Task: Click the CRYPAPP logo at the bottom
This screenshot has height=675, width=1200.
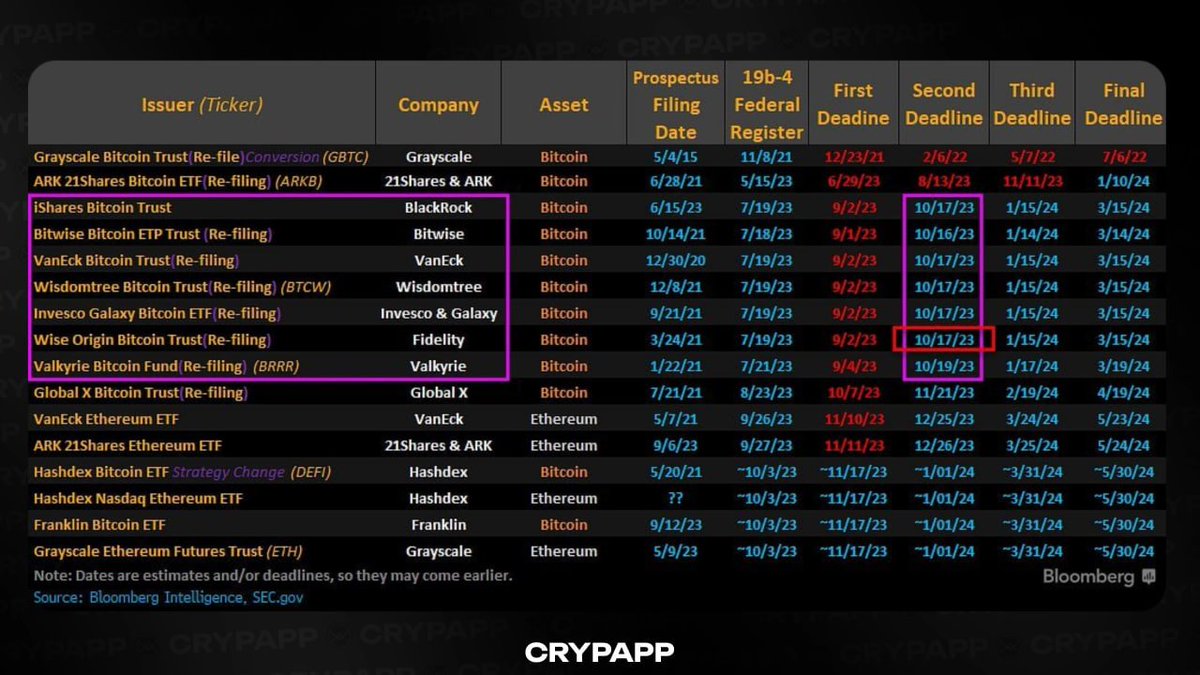Action: click(599, 652)
